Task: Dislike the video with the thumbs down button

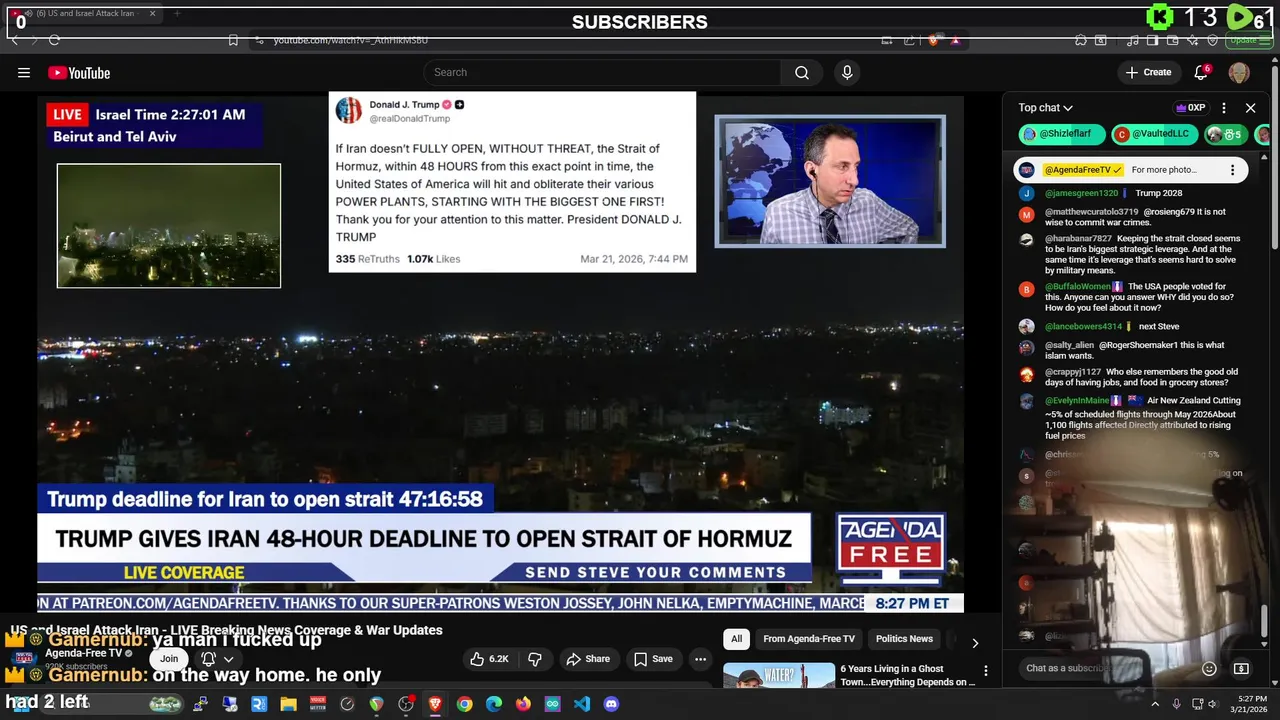Action: point(535,659)
